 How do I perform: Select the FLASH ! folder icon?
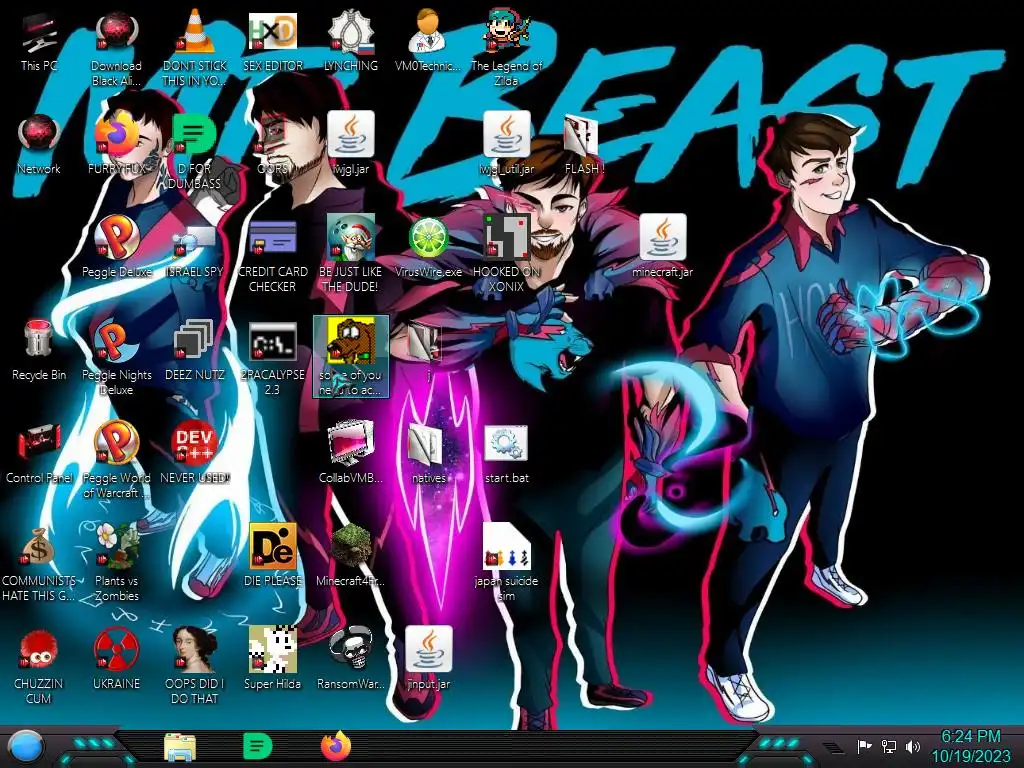pyautogui.click(x=584, y=145)
